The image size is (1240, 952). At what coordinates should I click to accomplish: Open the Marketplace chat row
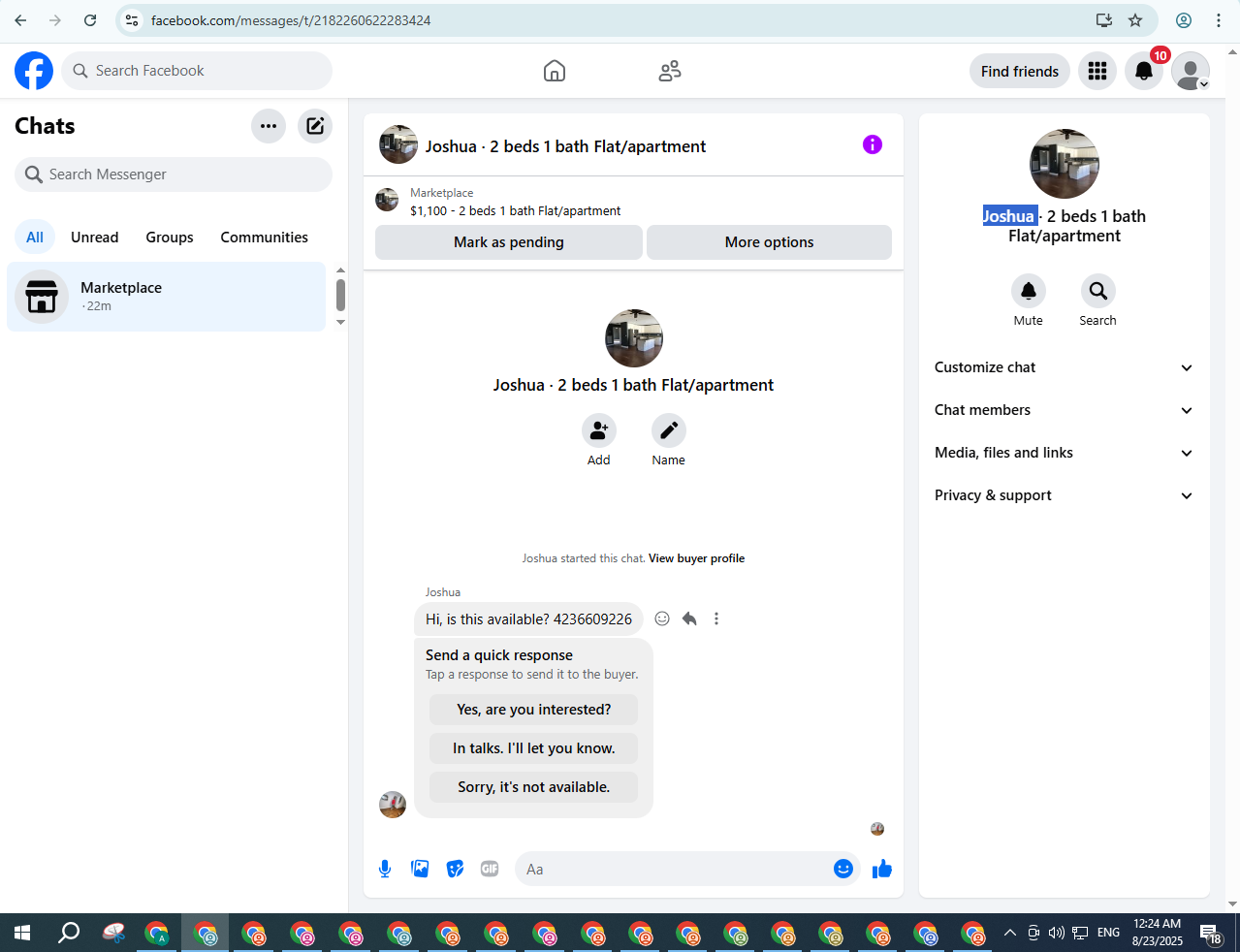pyautogui.click(x=167, y=297)
